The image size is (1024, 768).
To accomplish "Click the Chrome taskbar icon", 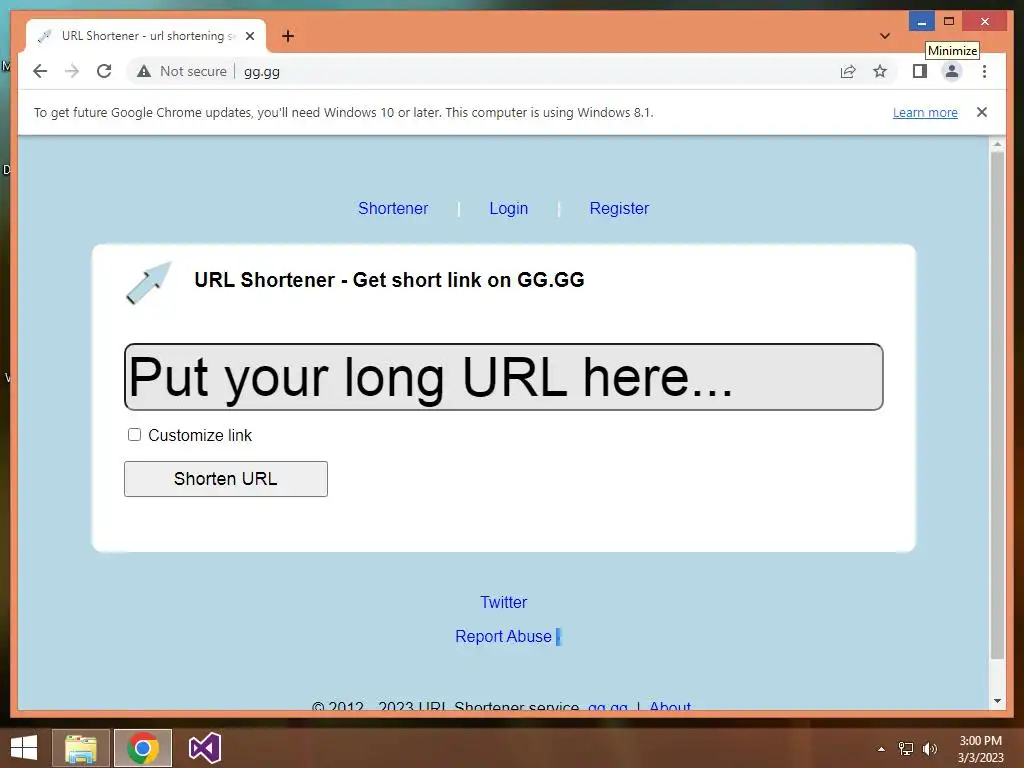I will [143, 748].
